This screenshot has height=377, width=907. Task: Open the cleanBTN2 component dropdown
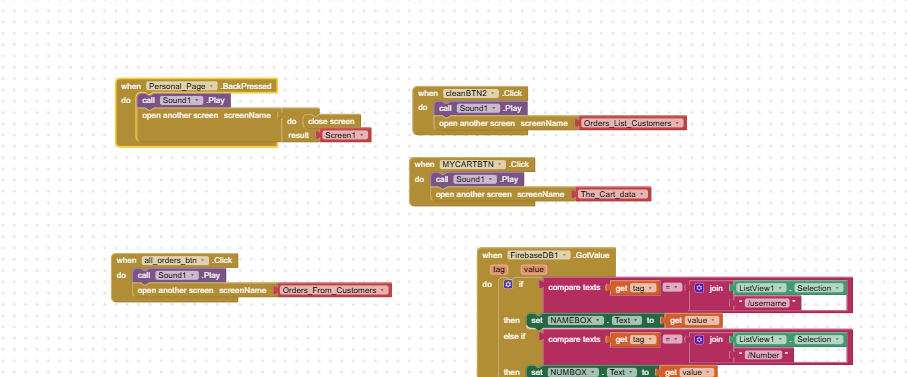point(470,93)
